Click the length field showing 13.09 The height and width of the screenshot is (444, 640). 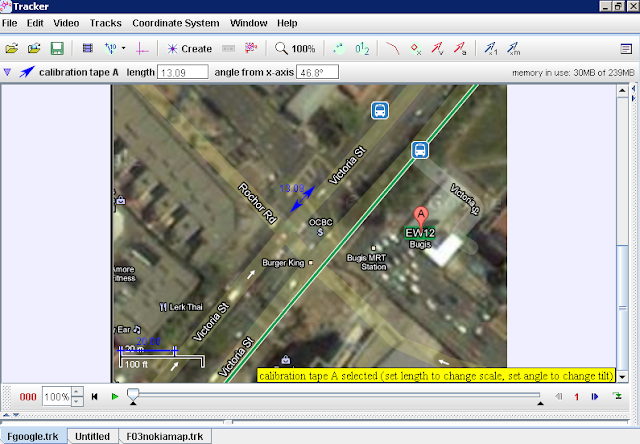click(x=182, y=72)
